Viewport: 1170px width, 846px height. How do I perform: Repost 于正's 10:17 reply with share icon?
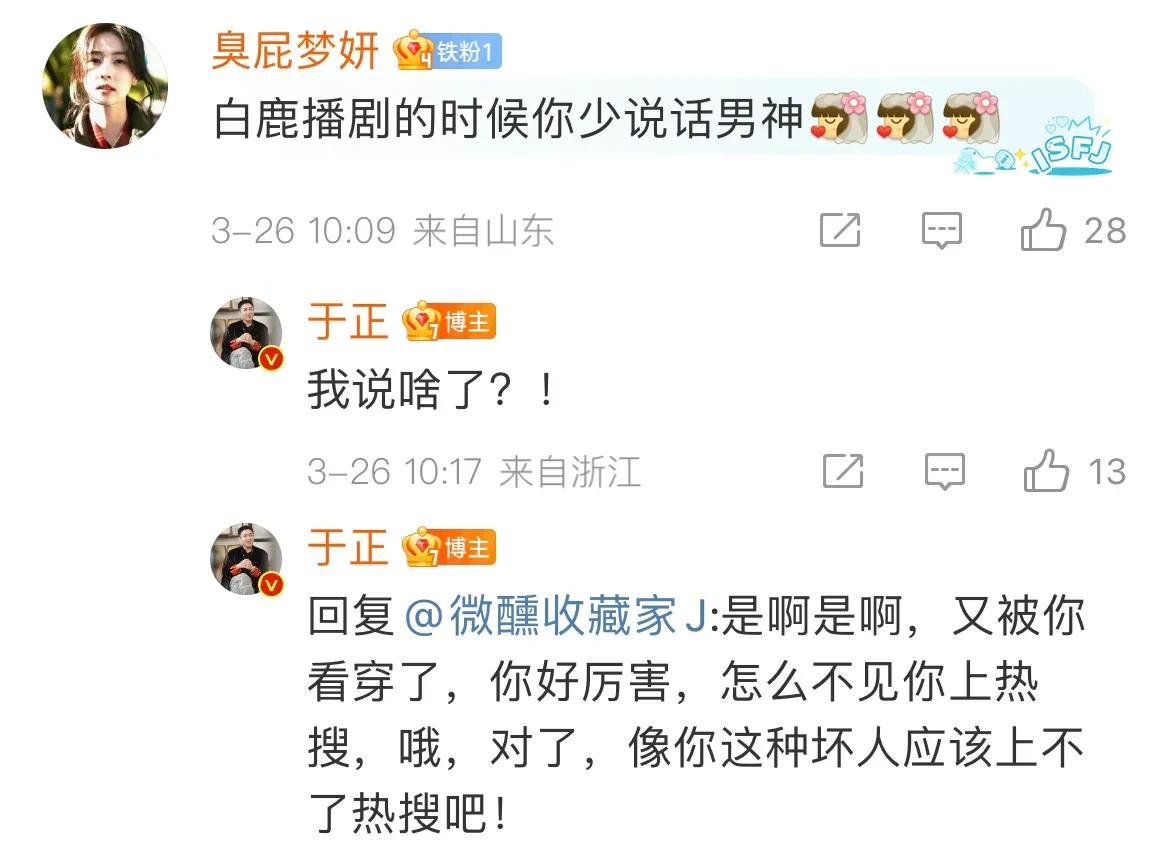(843, 471)
